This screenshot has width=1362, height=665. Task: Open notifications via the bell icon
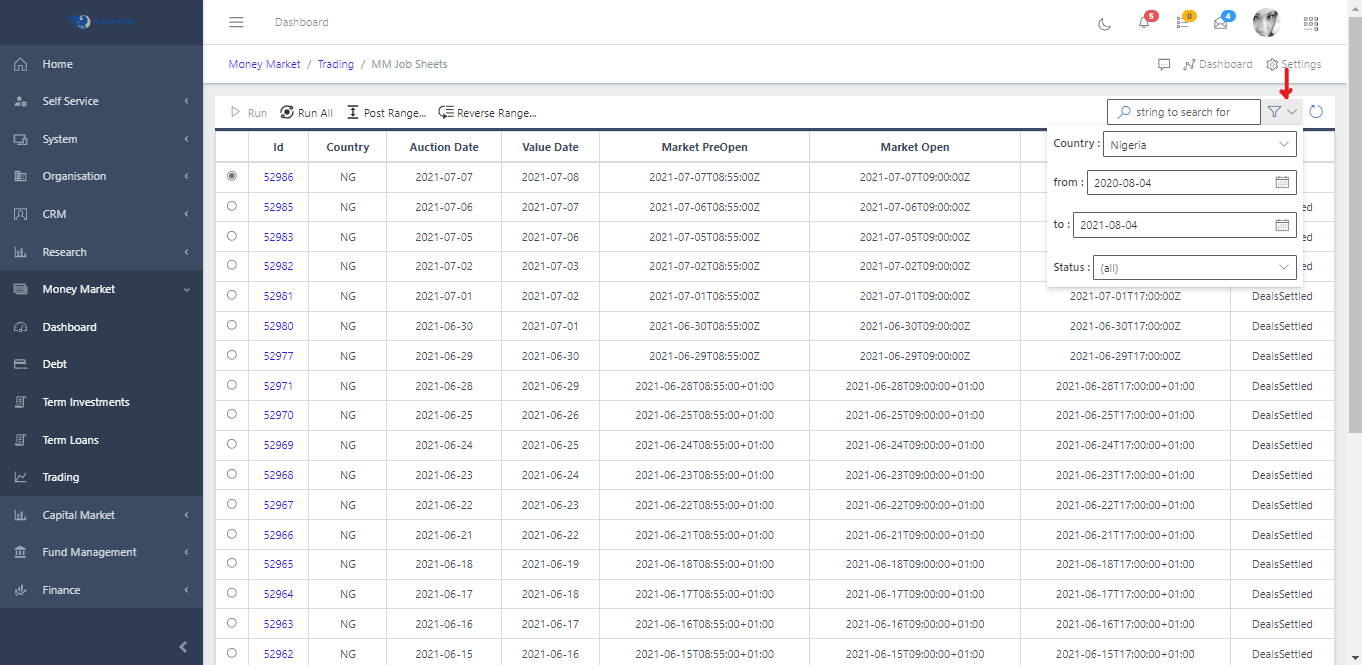[x=1144, y=23]
